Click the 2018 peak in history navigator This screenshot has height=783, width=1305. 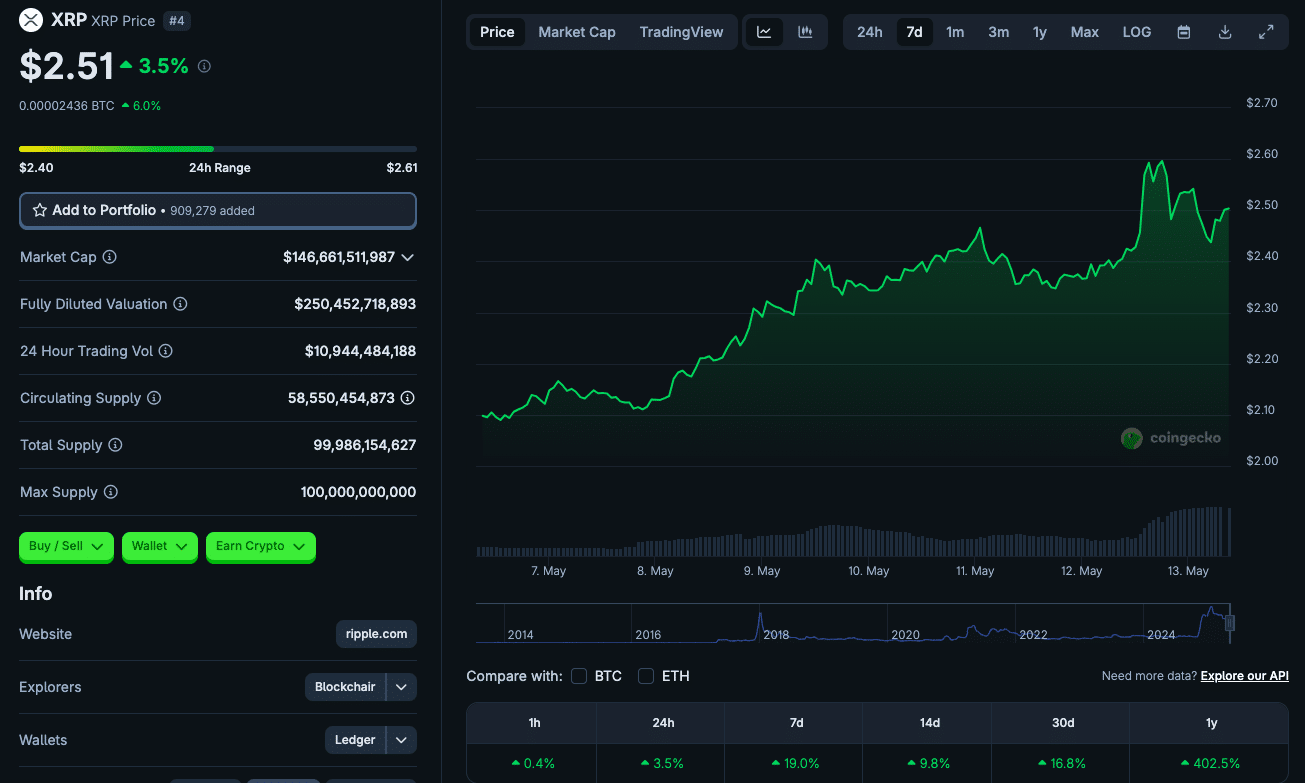pos(761,616)
